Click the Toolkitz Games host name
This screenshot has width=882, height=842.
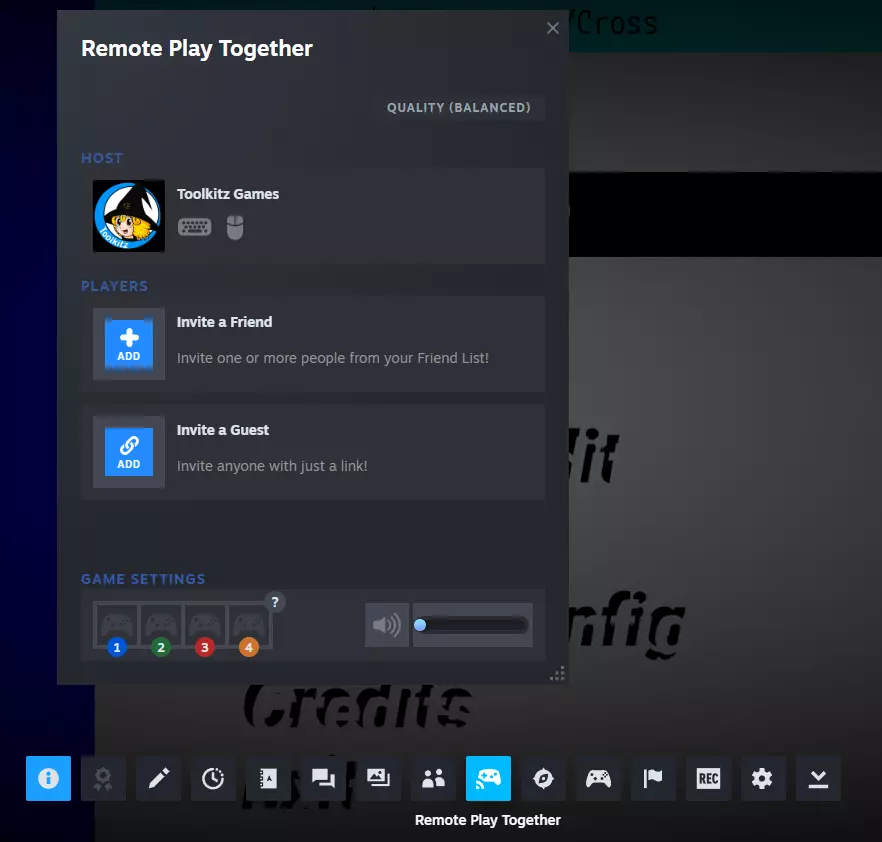coord(228,194)
